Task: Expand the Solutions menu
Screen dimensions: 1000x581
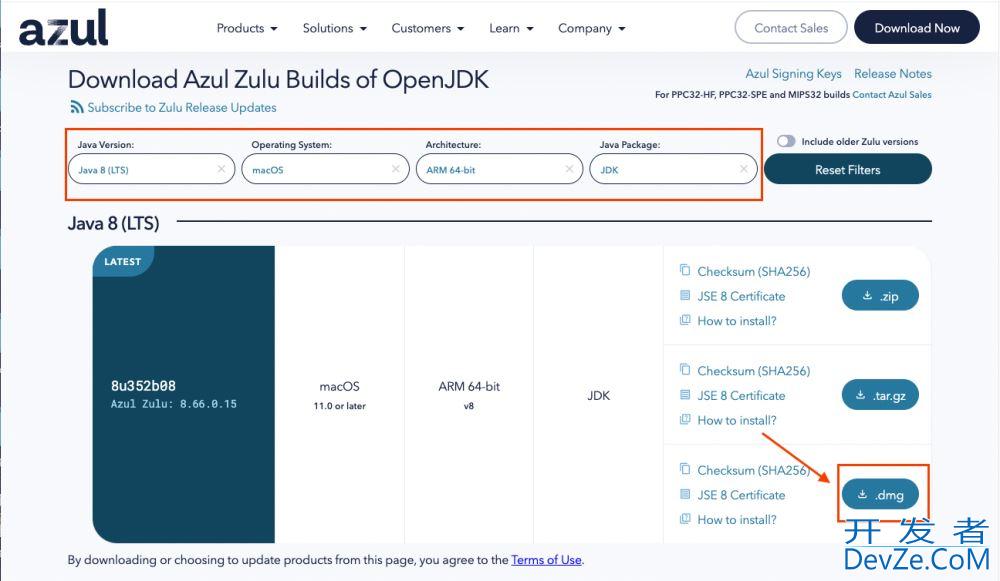Action: coord(335,28)
